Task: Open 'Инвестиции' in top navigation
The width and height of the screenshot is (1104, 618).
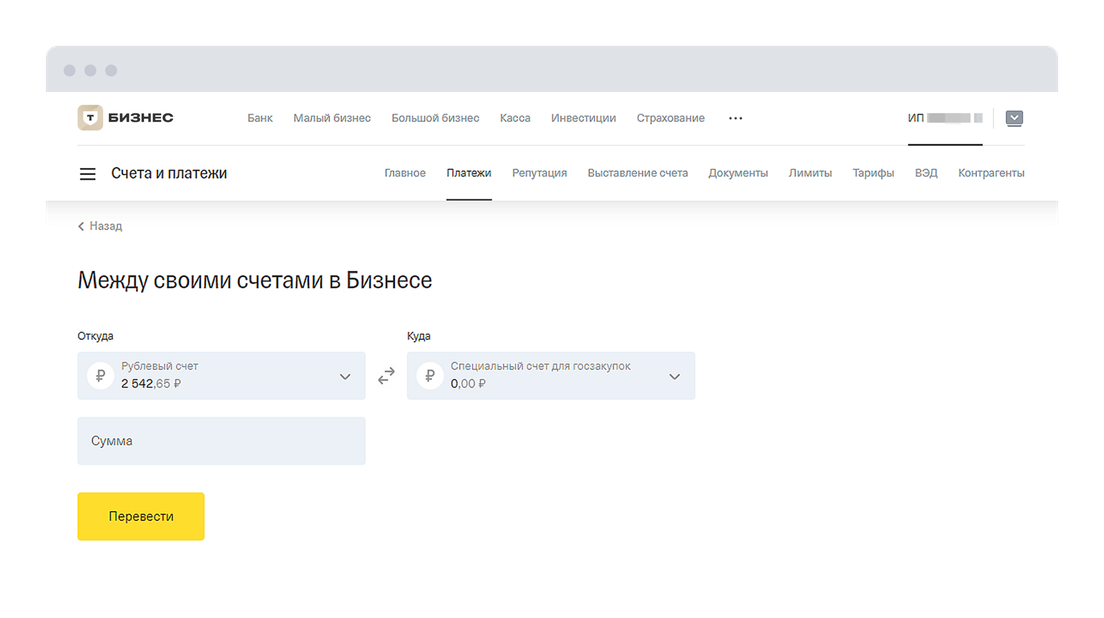Action: pyautogui.click(x=583, y=118)
